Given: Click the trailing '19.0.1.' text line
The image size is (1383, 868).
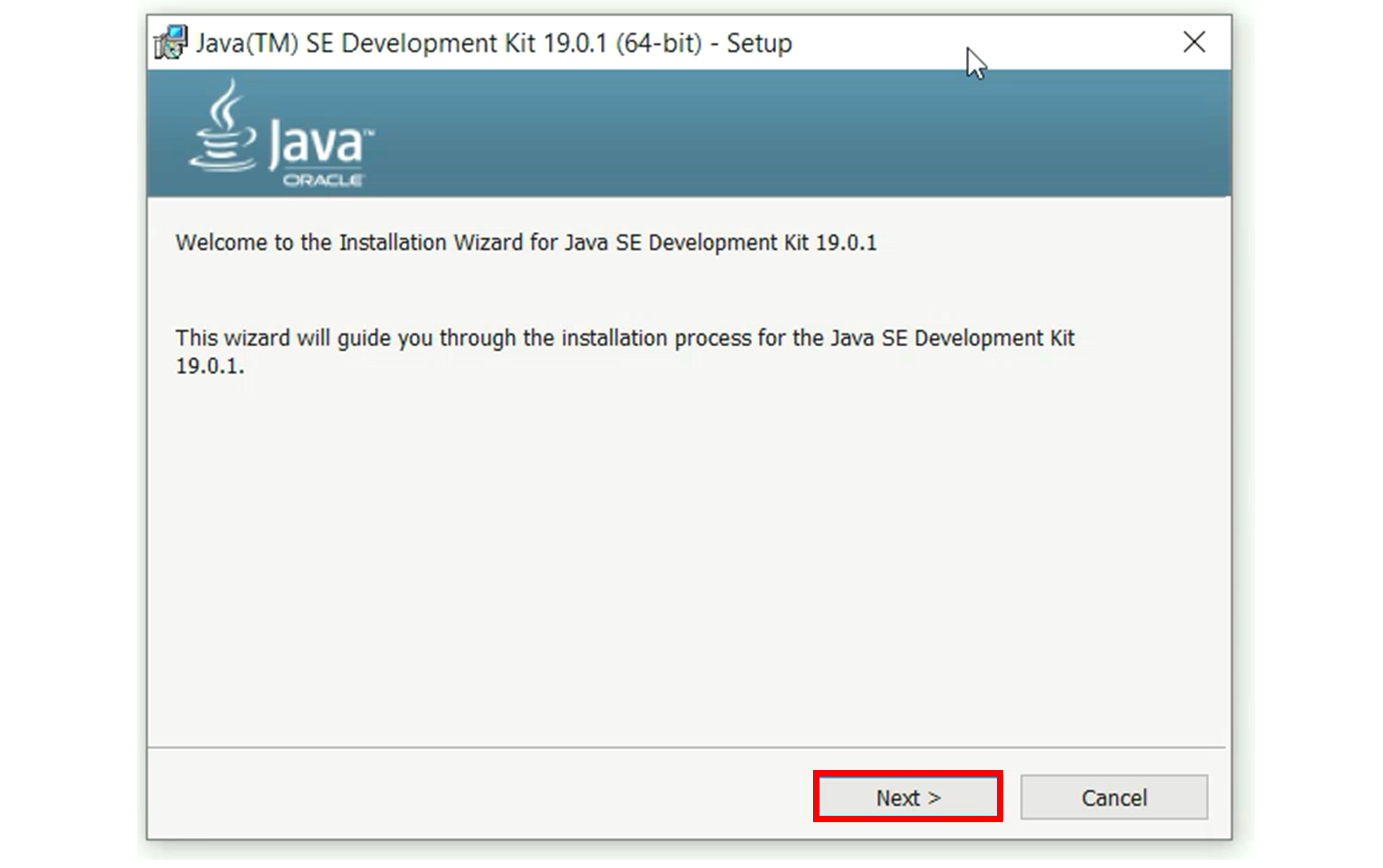Looking at the screenshot, I should tap(210, 367).
